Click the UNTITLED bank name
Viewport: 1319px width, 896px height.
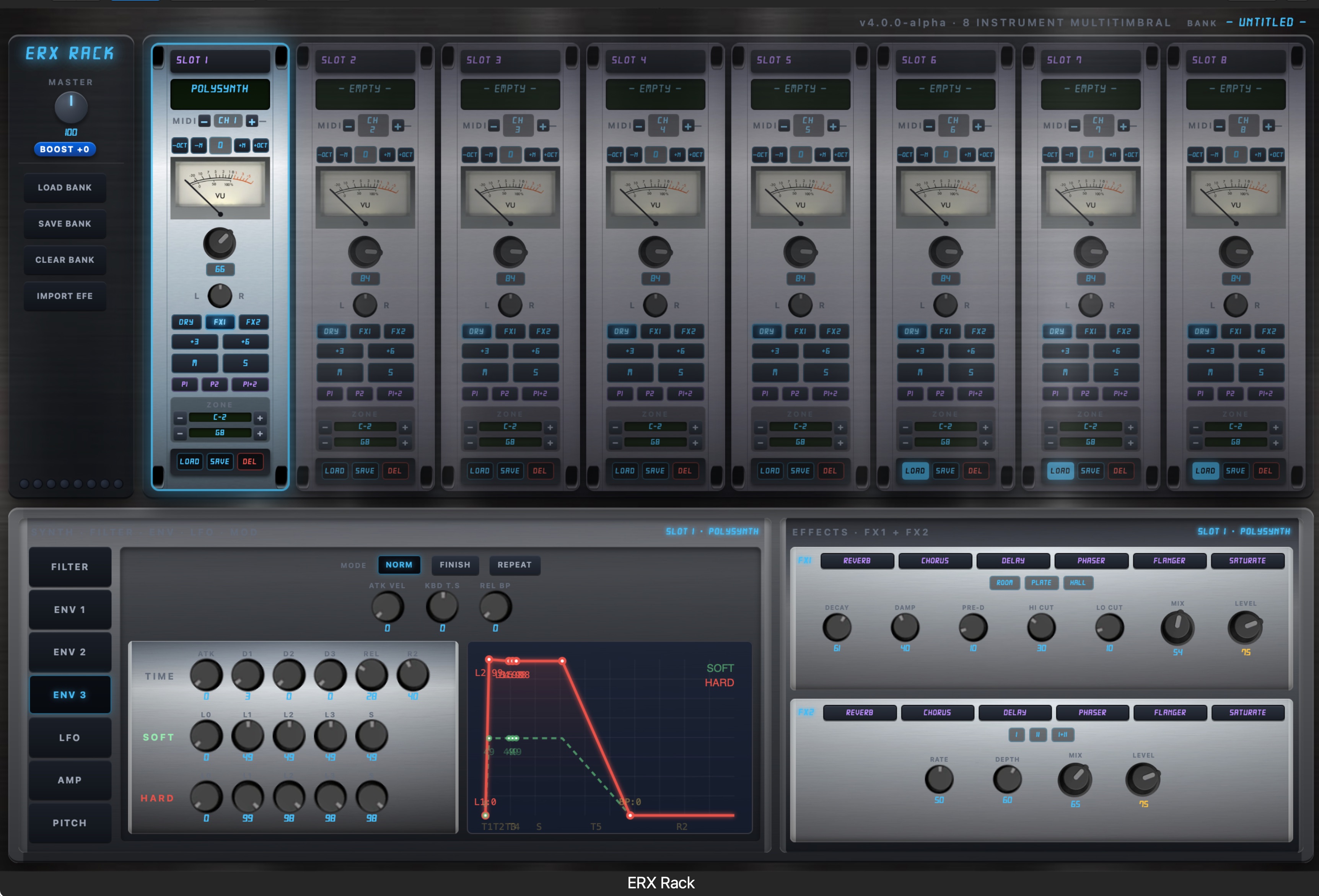[x=1266, y=22]
